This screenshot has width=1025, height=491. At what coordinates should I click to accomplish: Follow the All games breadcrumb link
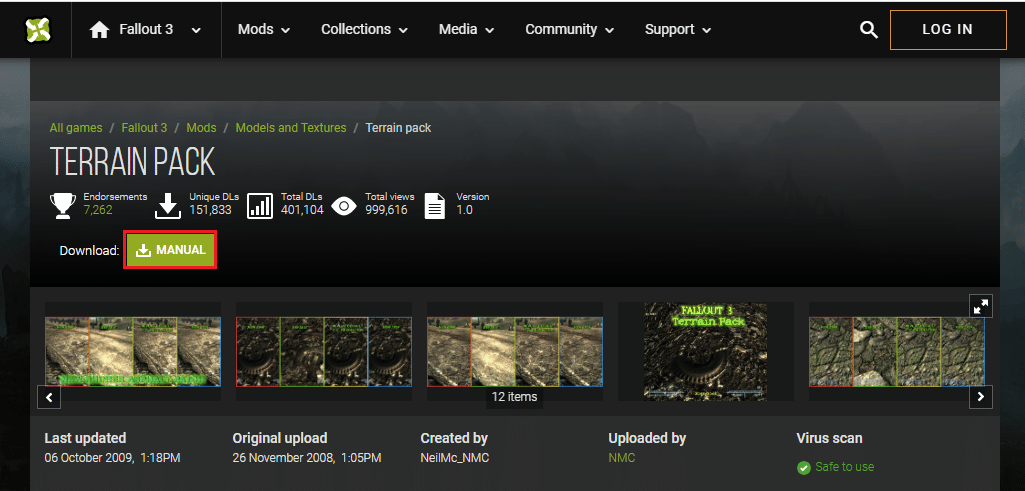point(76,127)
